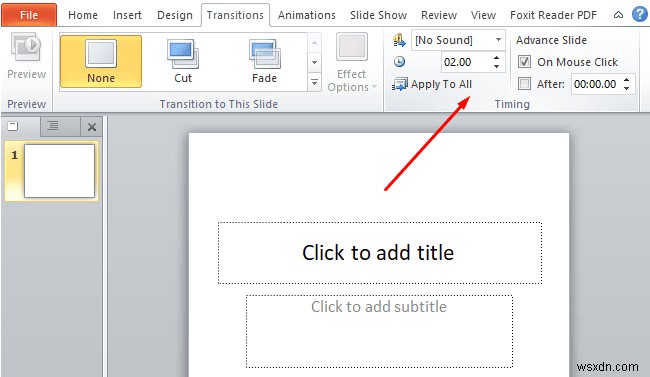Select the None transition
650x377 pixels.
click(x=101, y=61)
